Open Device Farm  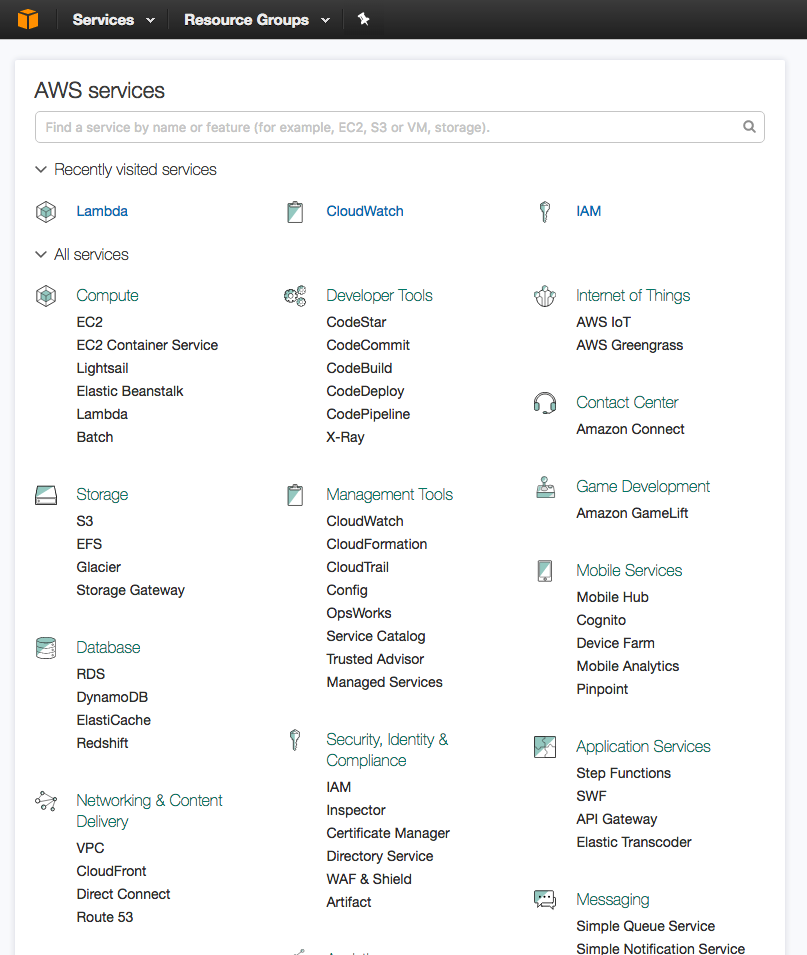pos(615,643)
